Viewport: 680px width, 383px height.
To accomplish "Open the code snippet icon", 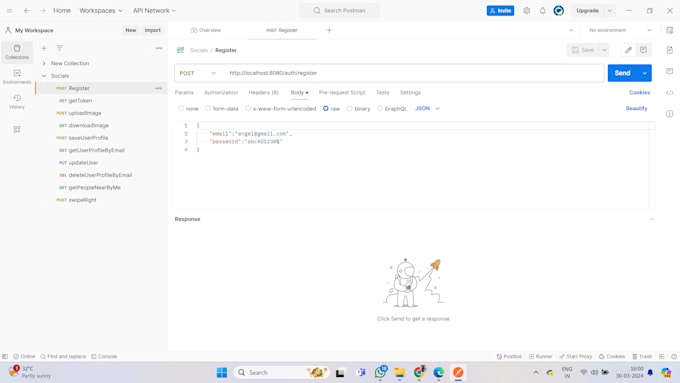I will pyautogui.click(x=670, y=92).
